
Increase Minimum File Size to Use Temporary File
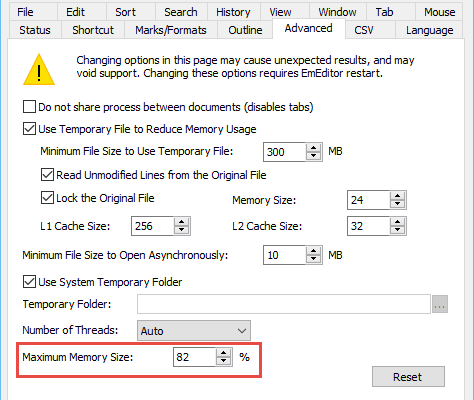[x=313, y=148]
